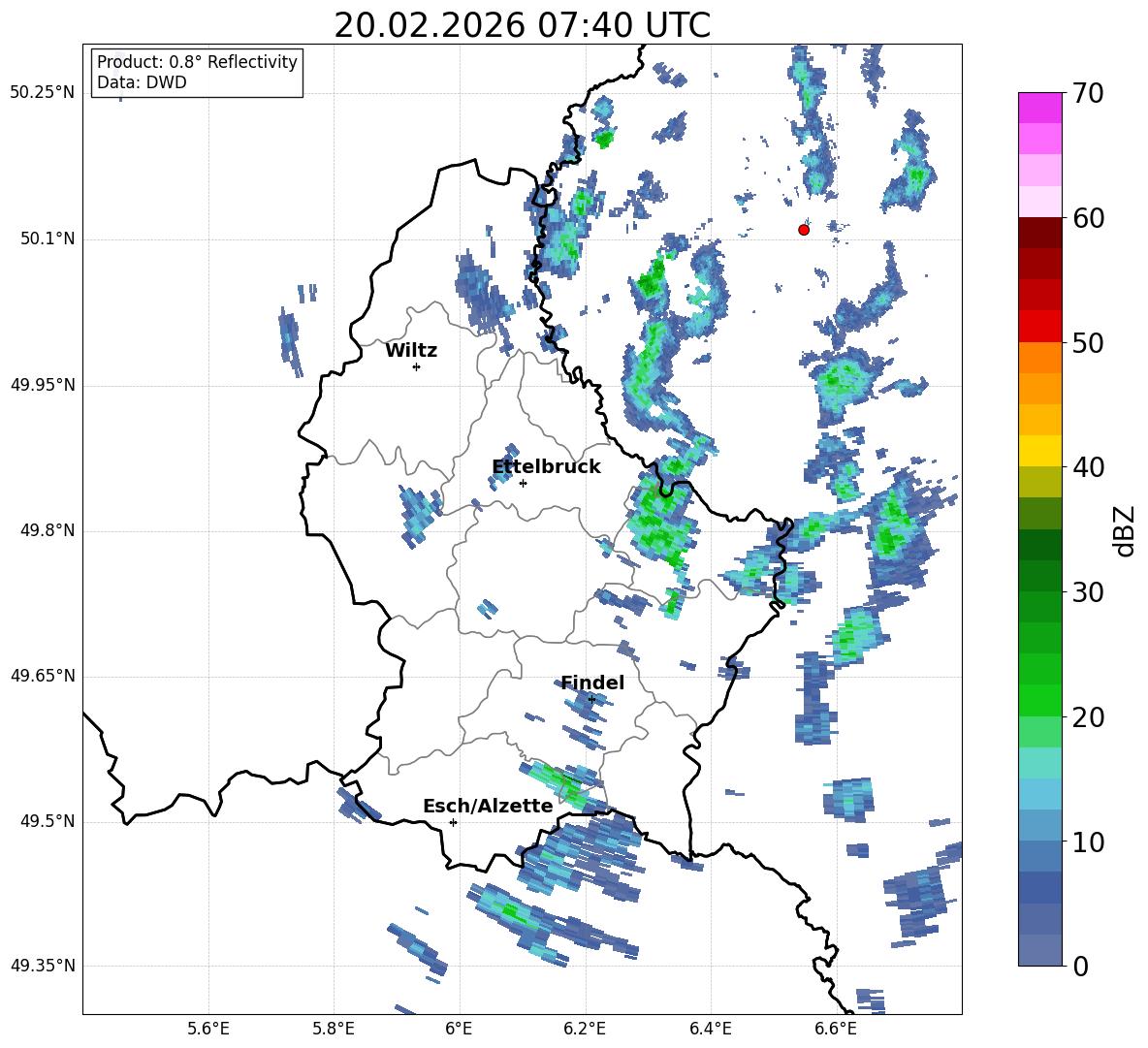Click colorbar tick label 70
Screen dimensions: 1148x1048
(1088, 93)
